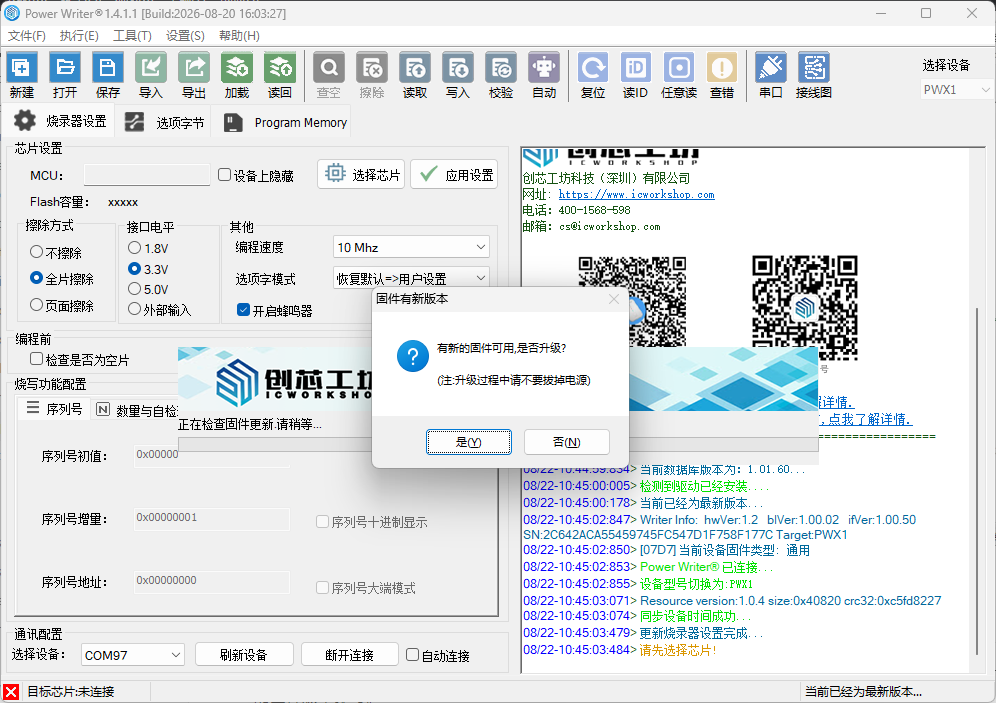The height and width of the screenshot is (703, 996).
Task: Disable 开启蜂鸣器 checkbox
Action: (243, 310)
